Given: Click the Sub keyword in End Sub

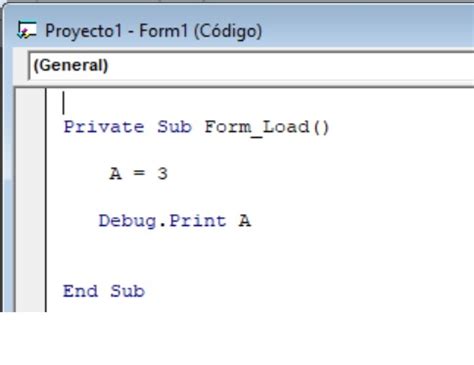Looking at the screenshot, I should tap(127, 291).
